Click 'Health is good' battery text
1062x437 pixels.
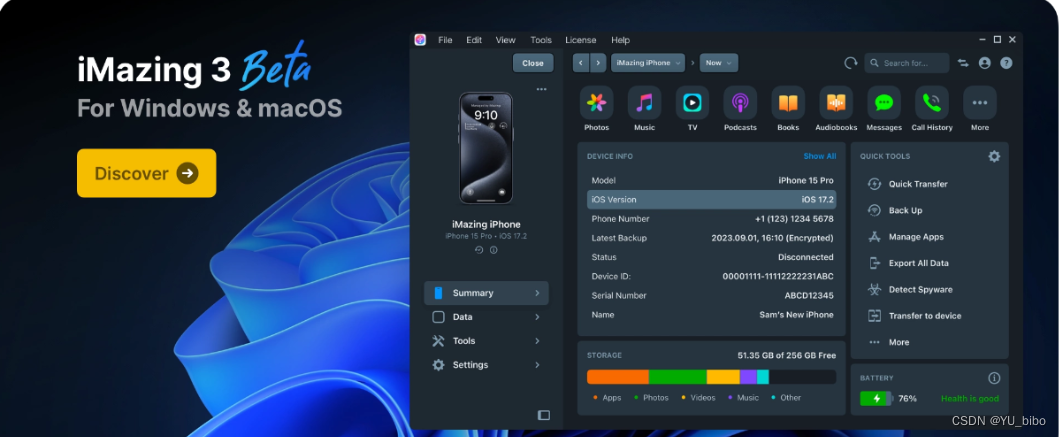point(970,398)
